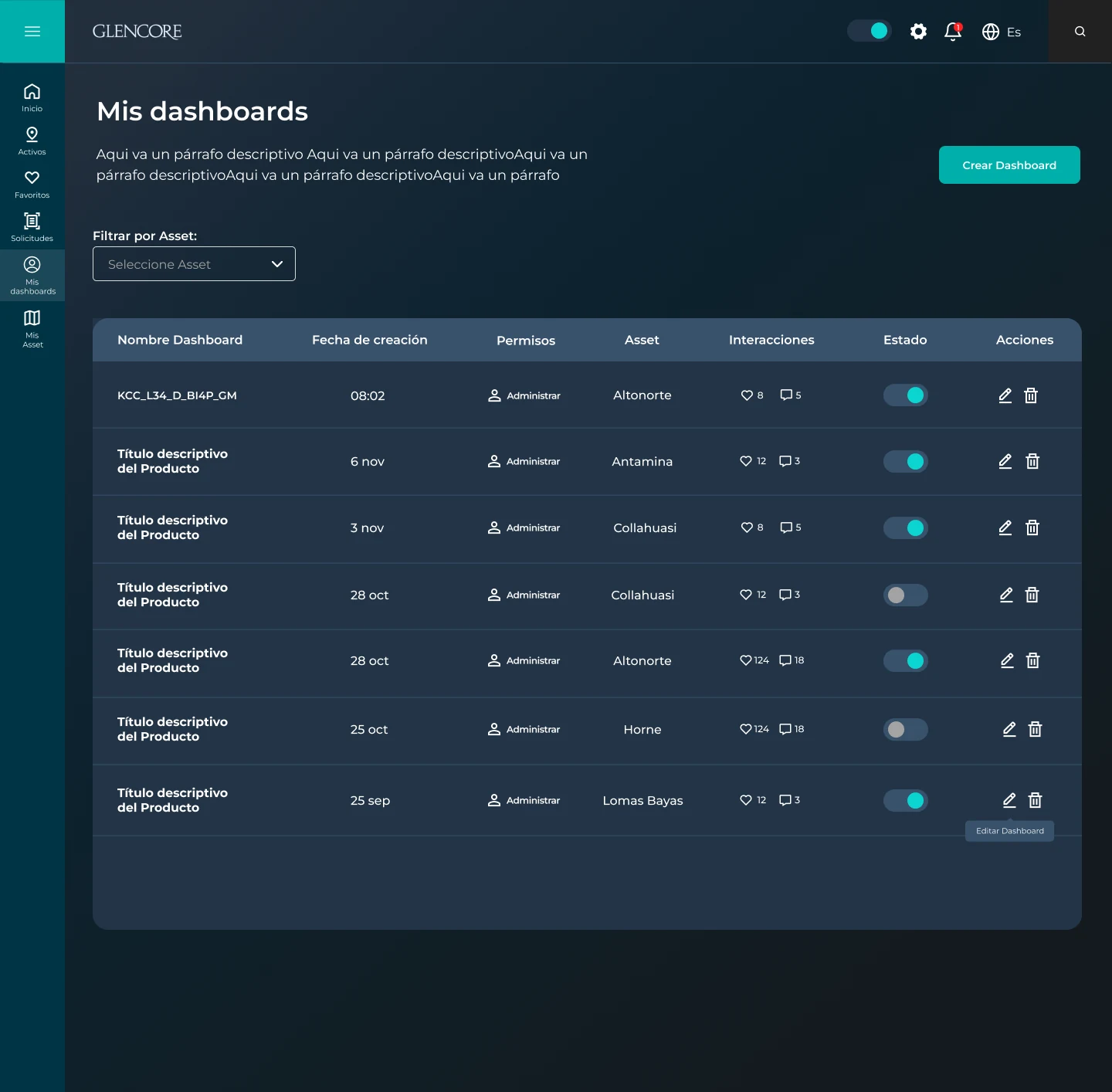The image size is (1112, 1092).
Task: Click the KCC_L34_D_BI4P_GM dashboard name
Action: [x=177, y=395]
